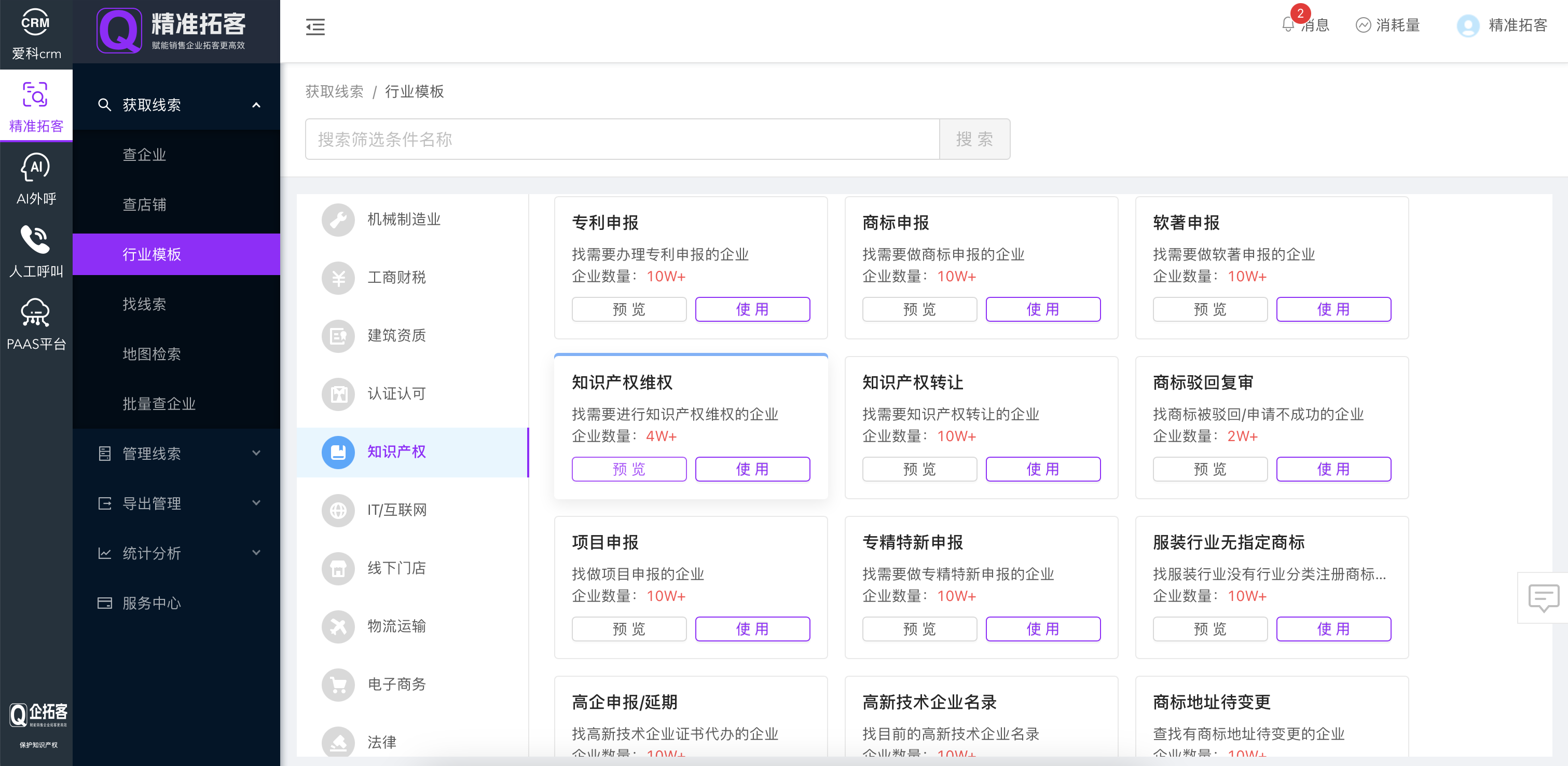
Task: Preview the 知识产权维权 template
Action: pyautogui.click(x=628, y=469)
